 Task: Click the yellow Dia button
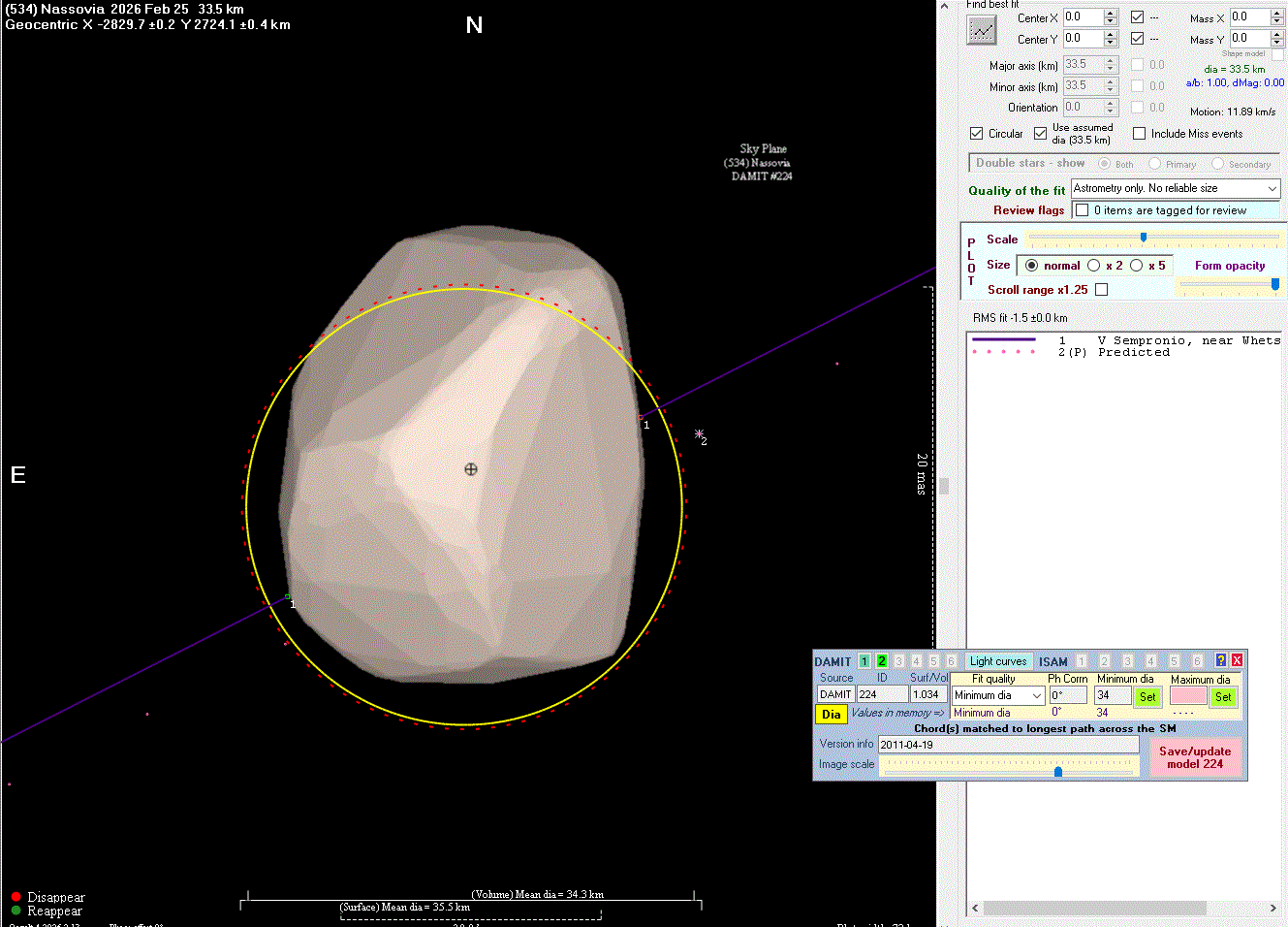pyautogui.click(x=831, y=715)
